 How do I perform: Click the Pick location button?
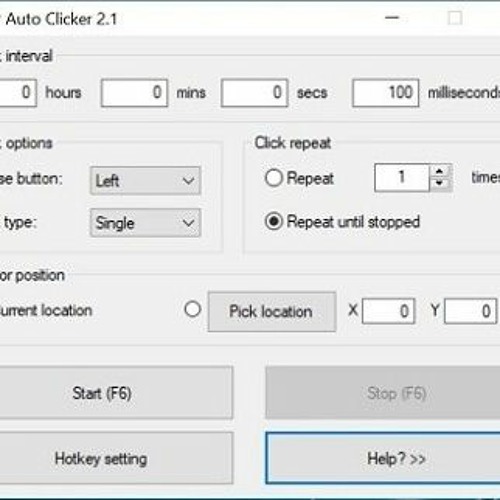click(x=272, y=312)
